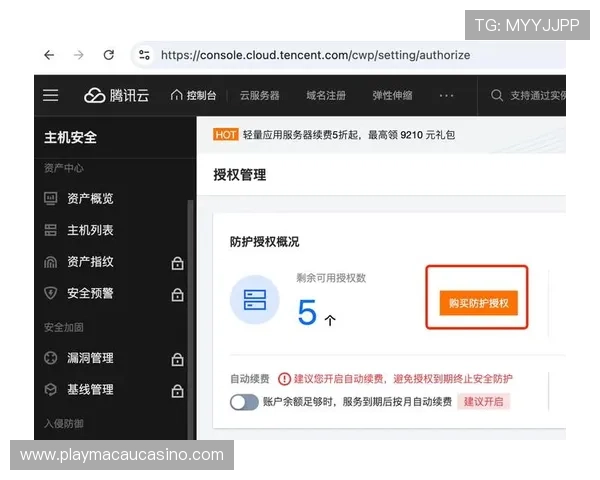The height and width of the screenshot is (480, 600).
Task: Click the lock icon beside 漏洞管理
Action: pyautogui.click(x=177, y=359)
